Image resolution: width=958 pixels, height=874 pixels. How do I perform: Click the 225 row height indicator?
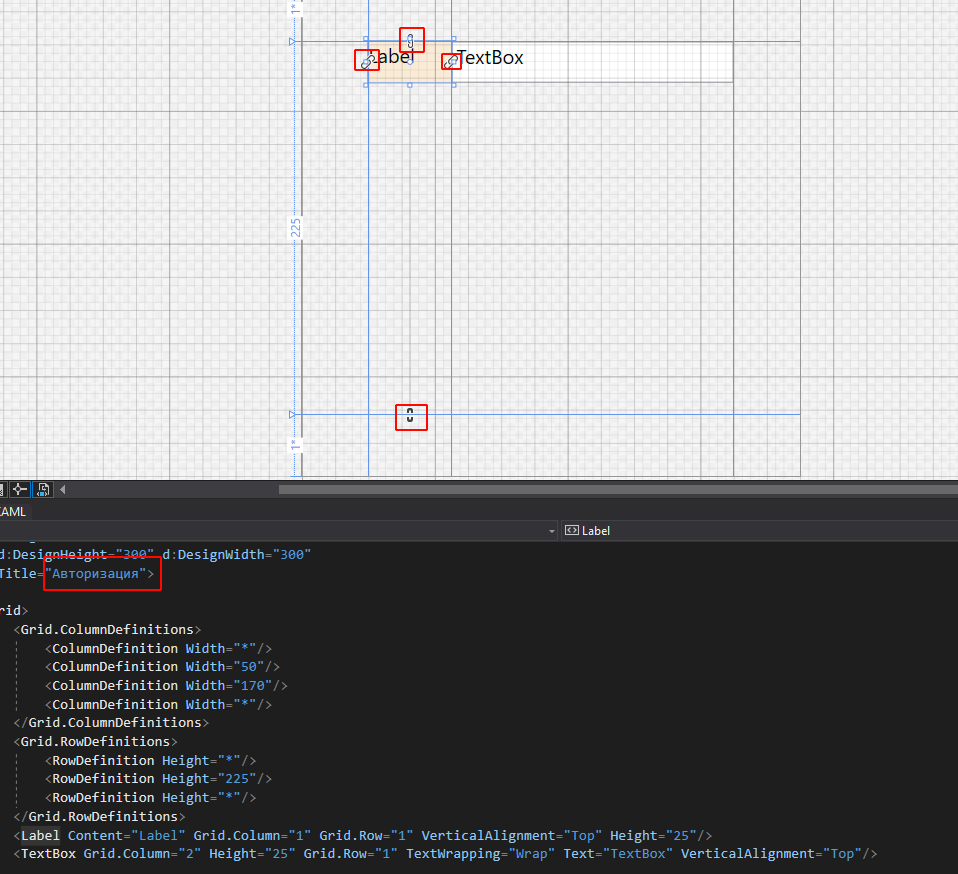(x=296, y=228)
